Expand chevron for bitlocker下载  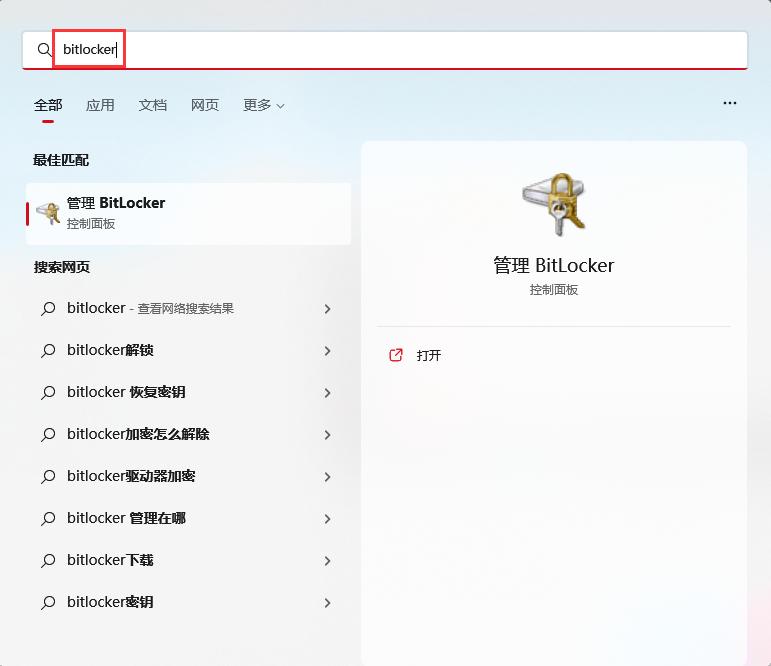click(327, 561)
